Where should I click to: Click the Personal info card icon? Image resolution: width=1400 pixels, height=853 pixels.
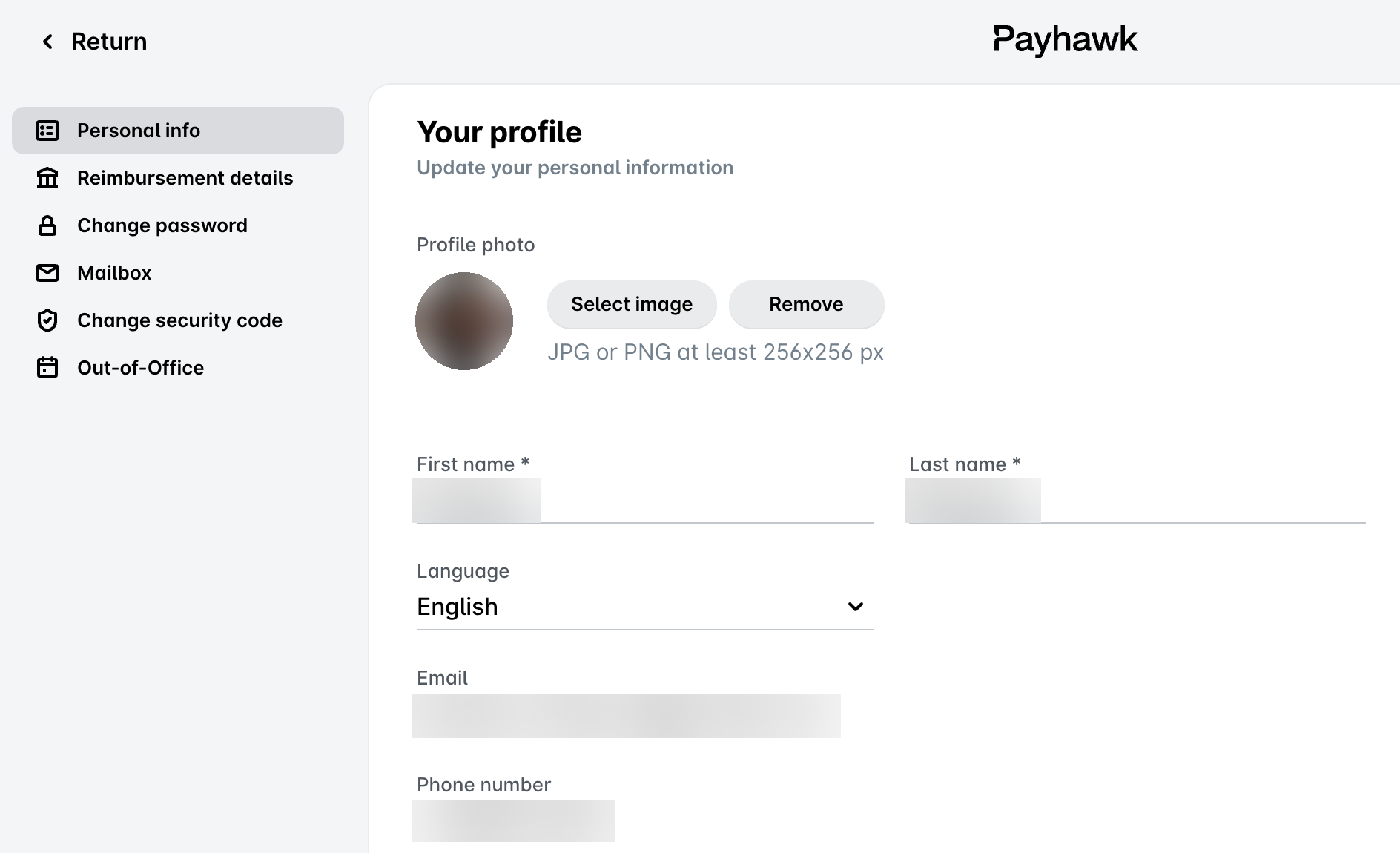47,131
